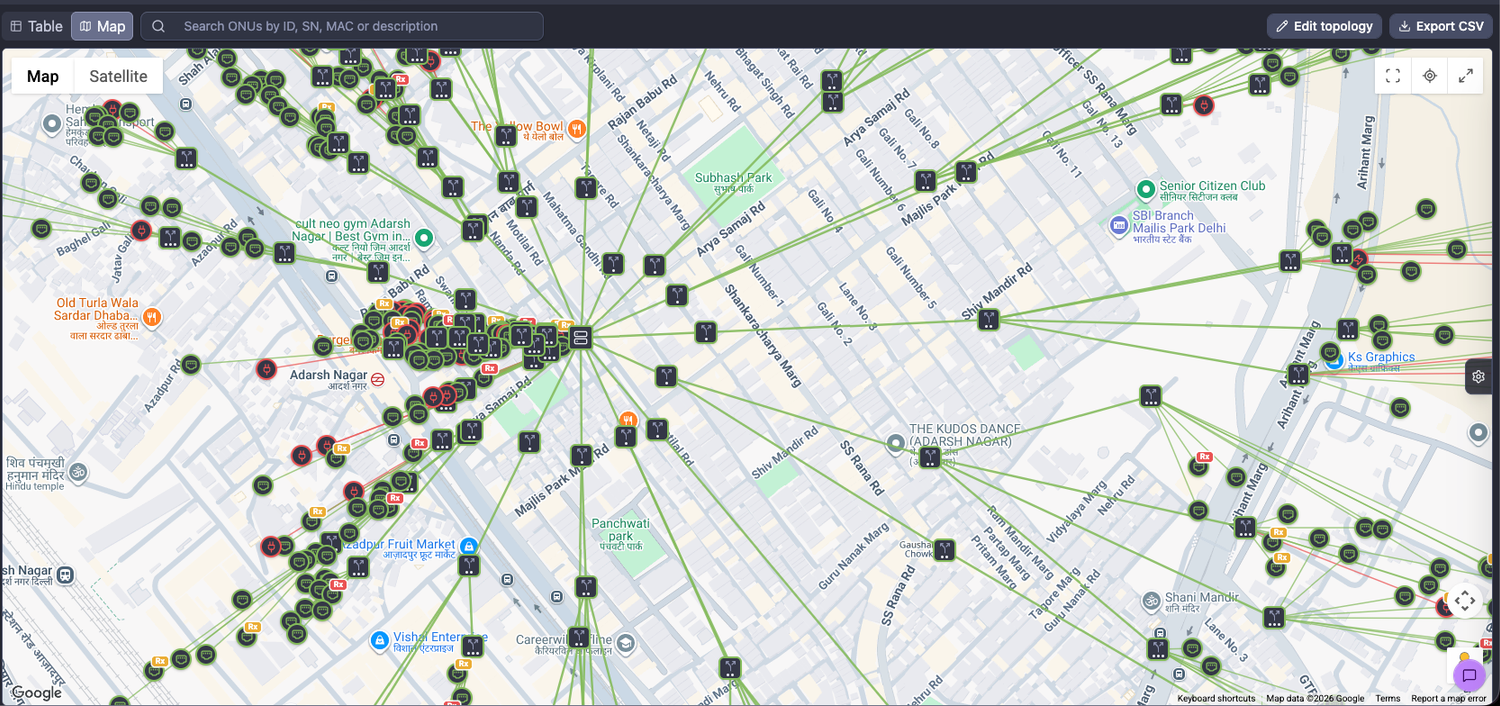This screenshot has width=1500, height=706.
Task: Recenter map using the crosshair locate icon
Action: pos(1429,76)
